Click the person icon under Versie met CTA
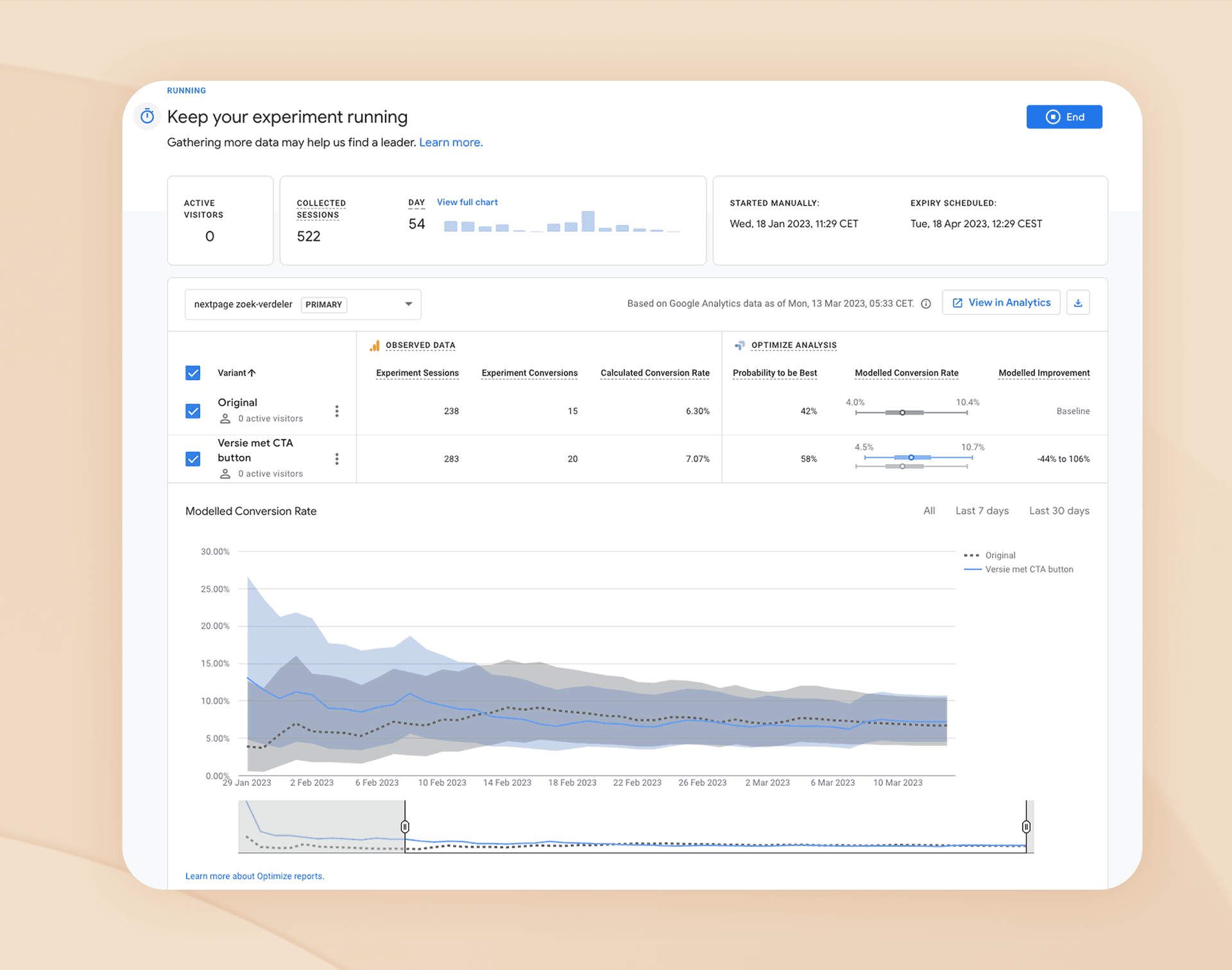1232x970 pixels. (225, 474)
